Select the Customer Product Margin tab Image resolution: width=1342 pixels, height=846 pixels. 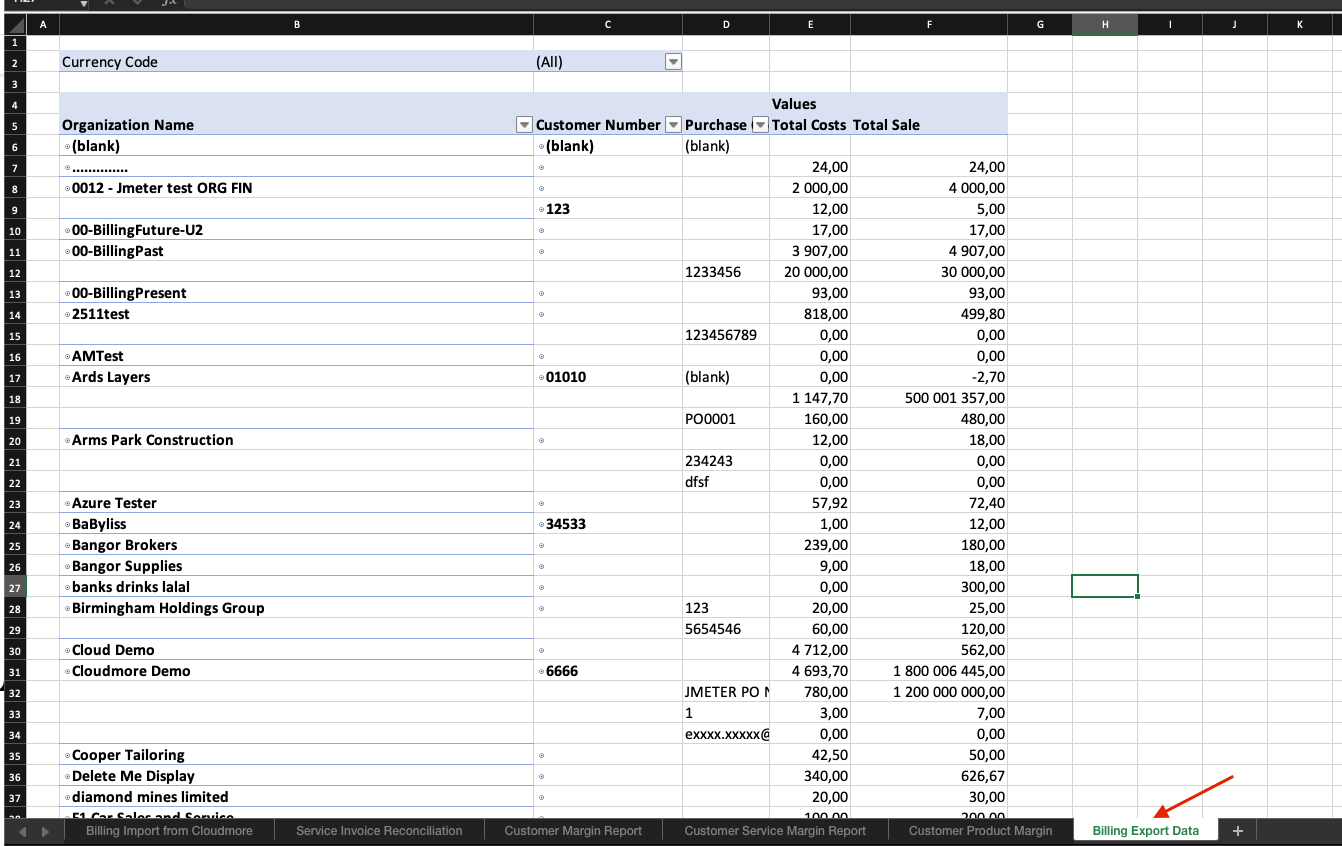pos(980,831)
